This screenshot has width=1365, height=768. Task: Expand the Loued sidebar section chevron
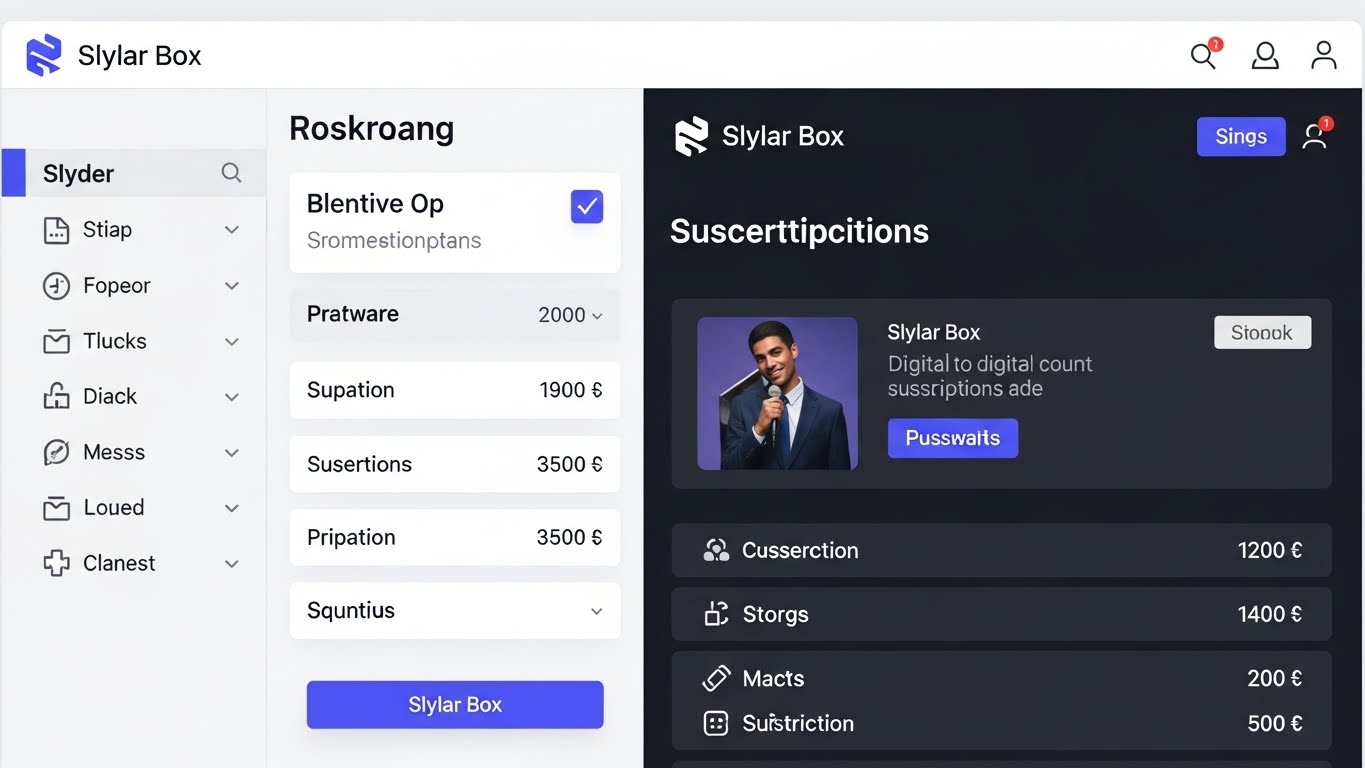[x=231, y=507]
